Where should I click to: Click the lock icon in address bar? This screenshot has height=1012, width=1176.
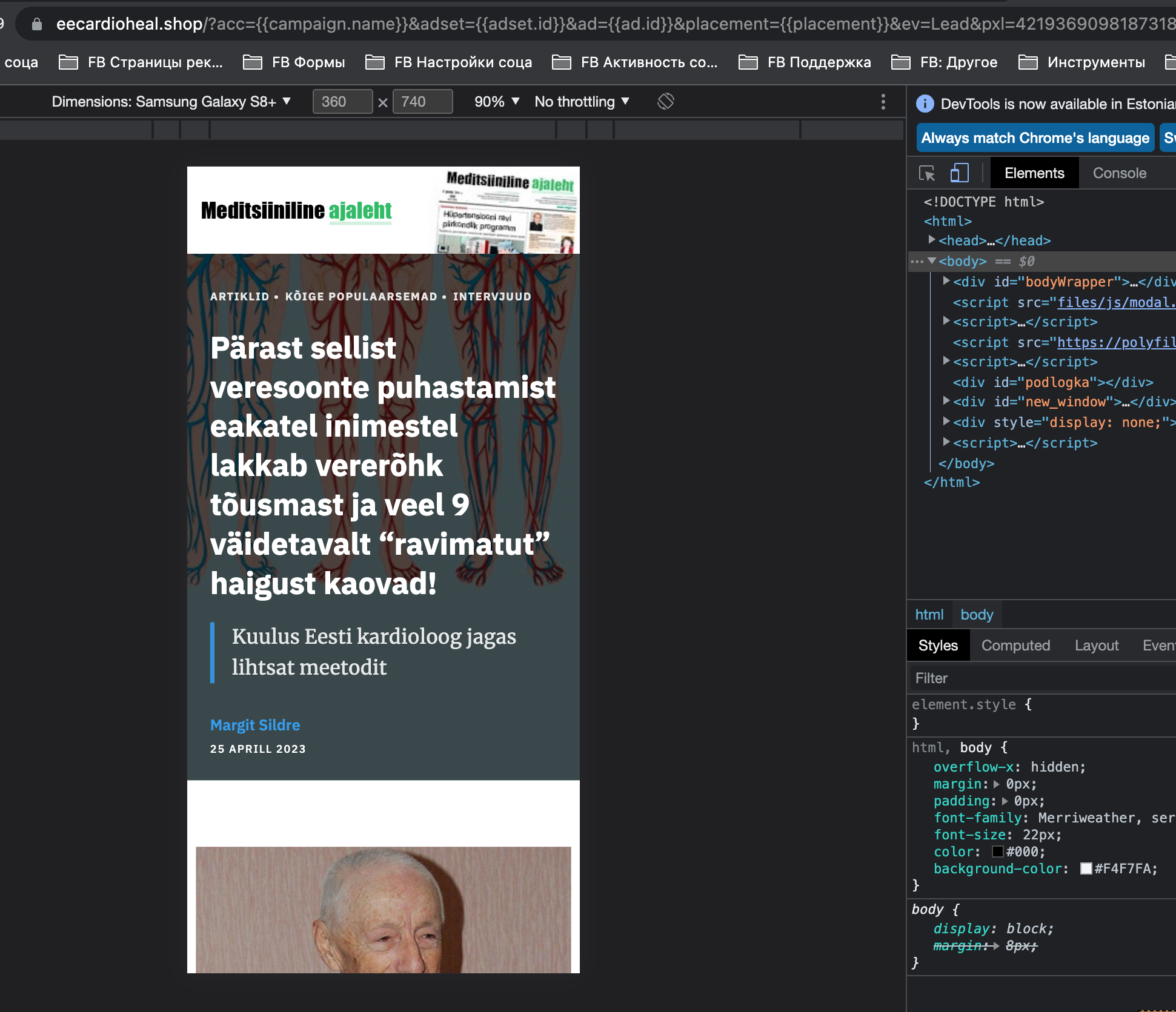tap(37, 24)
